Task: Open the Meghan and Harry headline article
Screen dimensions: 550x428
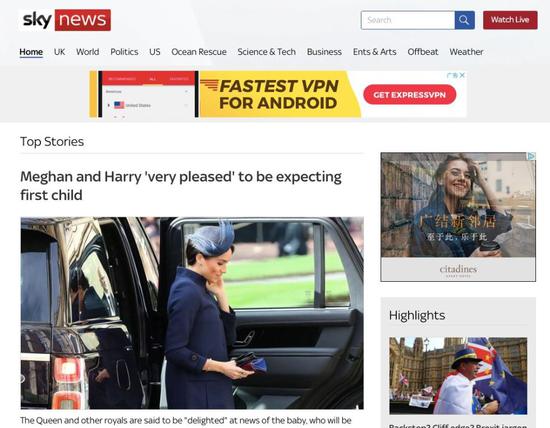Action: point(181,186)
